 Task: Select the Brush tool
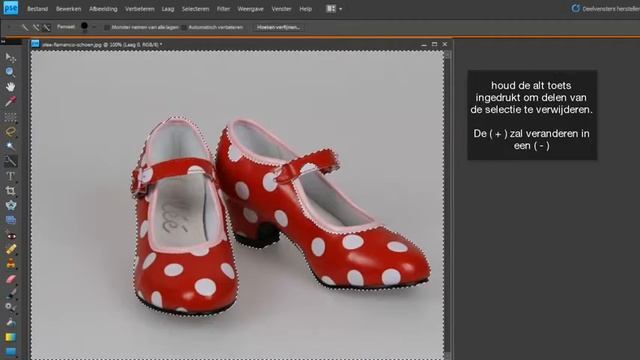(10, 293)
